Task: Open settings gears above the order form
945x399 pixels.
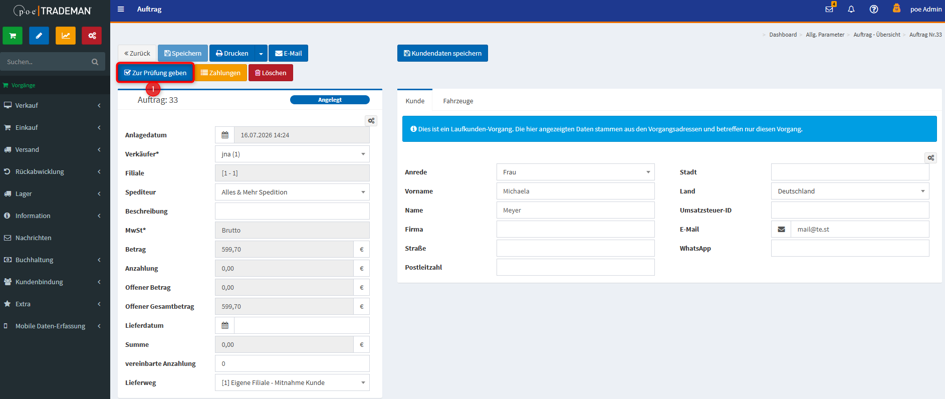Action: click(x=372, y=121)
